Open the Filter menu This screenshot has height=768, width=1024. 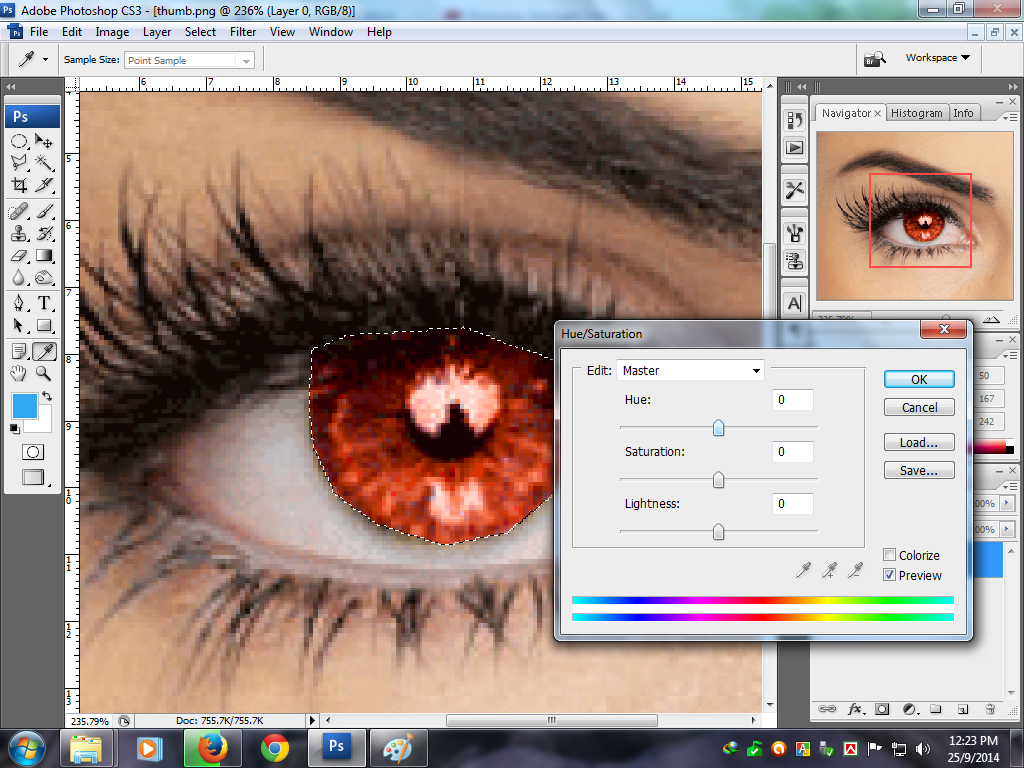coord(243,32)
